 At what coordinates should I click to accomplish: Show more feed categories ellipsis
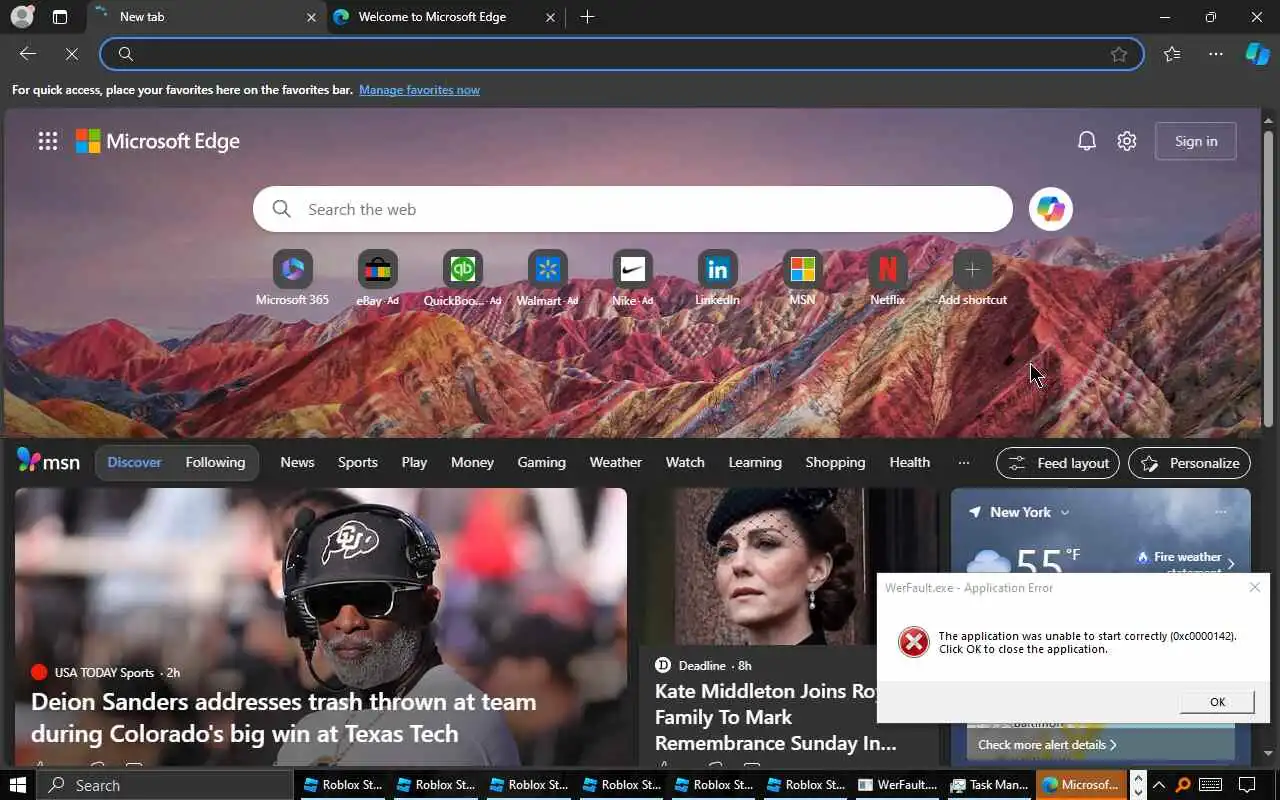pos(963,462)
